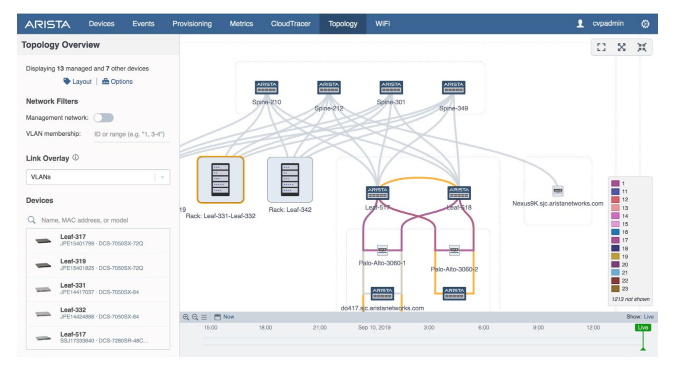Click the VLAN membership input field
Viewport: 675px width, 375px height.
click(x=132, y=134)
